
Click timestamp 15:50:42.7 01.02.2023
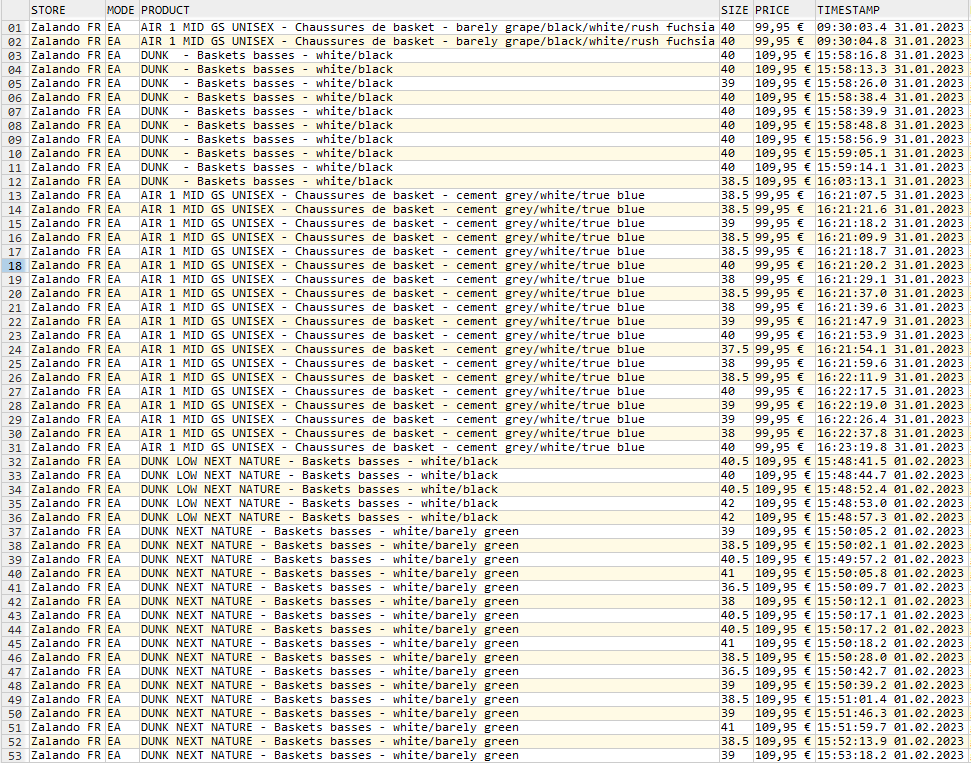(890, 671)
